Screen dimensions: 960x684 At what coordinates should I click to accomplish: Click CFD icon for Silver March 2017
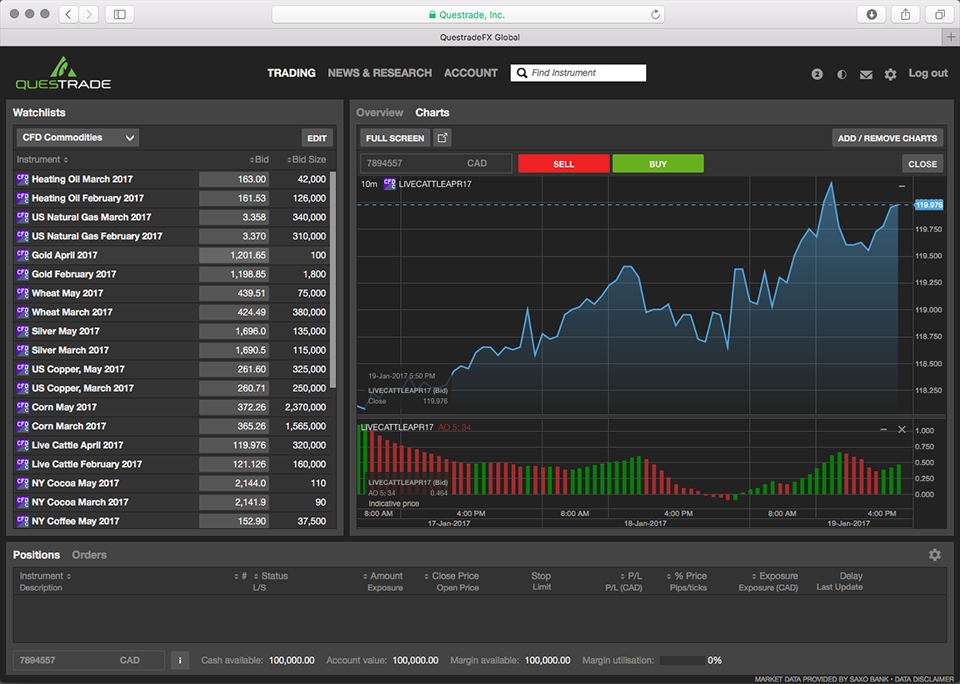click(x=23, y=350)
